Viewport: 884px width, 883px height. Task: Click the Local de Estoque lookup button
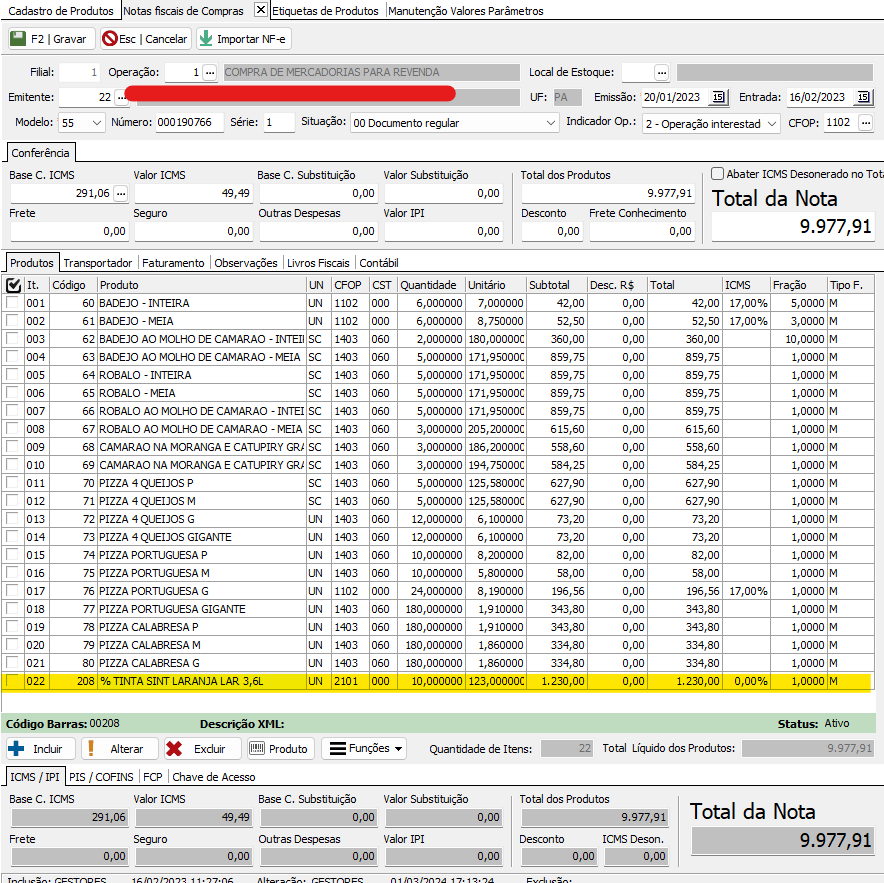pyautogui.click(x=661, y=73)
